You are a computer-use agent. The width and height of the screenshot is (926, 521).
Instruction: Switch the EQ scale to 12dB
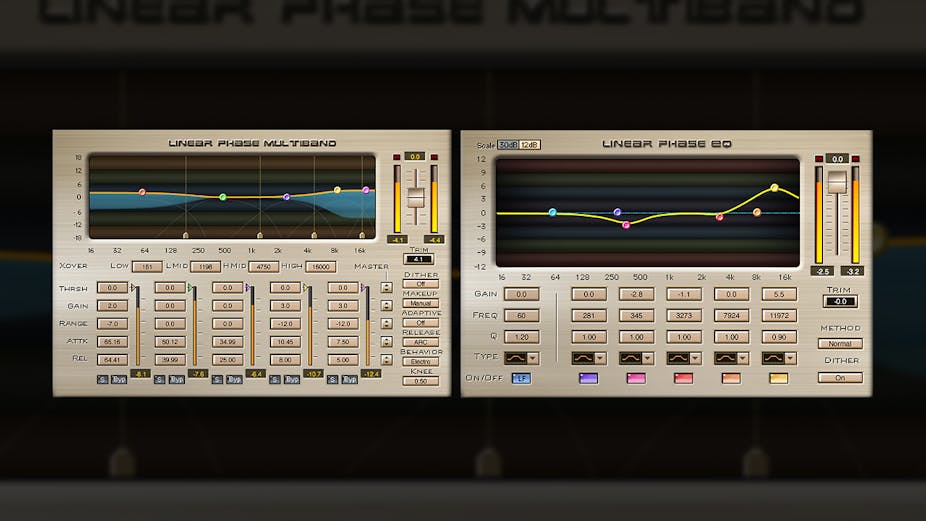click(529, 145)
